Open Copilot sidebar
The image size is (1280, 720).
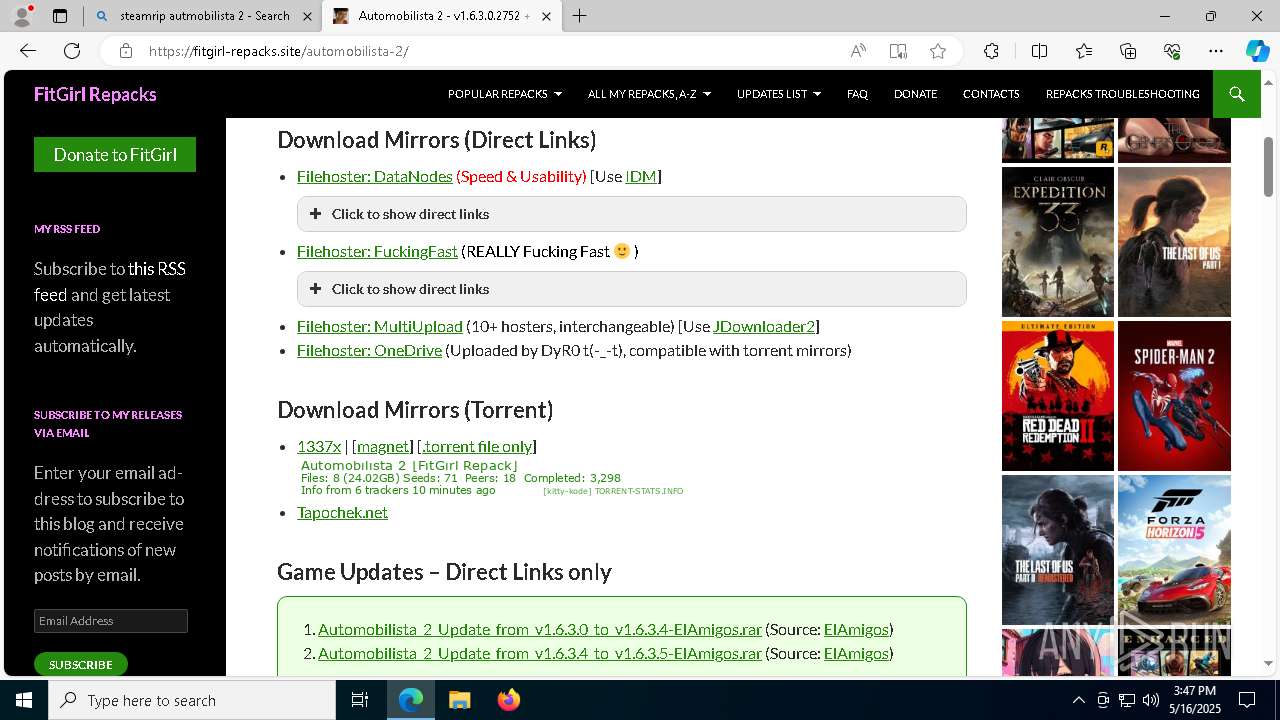1257,51
